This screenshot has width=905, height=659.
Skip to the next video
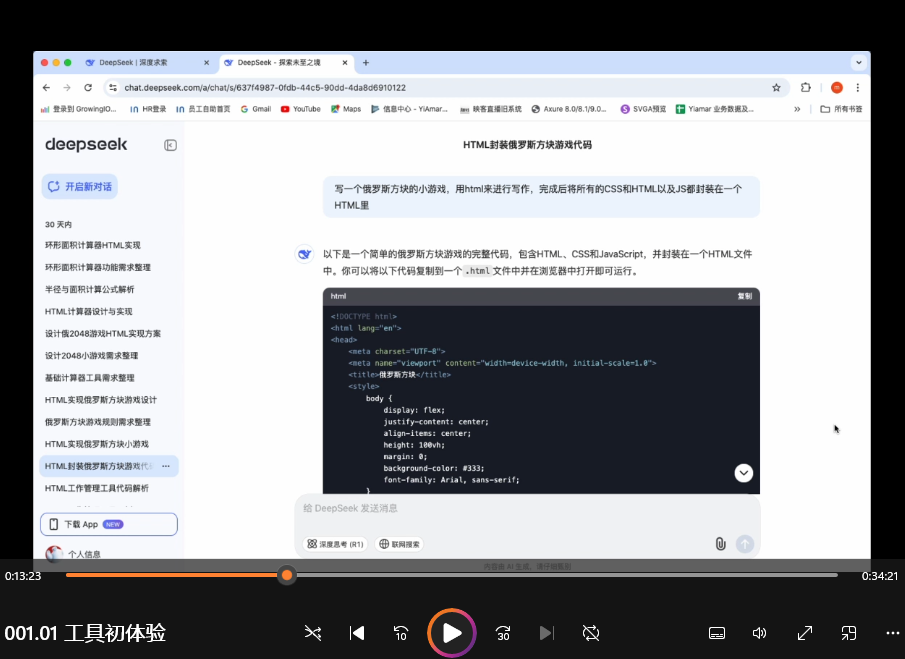point(546,633)
